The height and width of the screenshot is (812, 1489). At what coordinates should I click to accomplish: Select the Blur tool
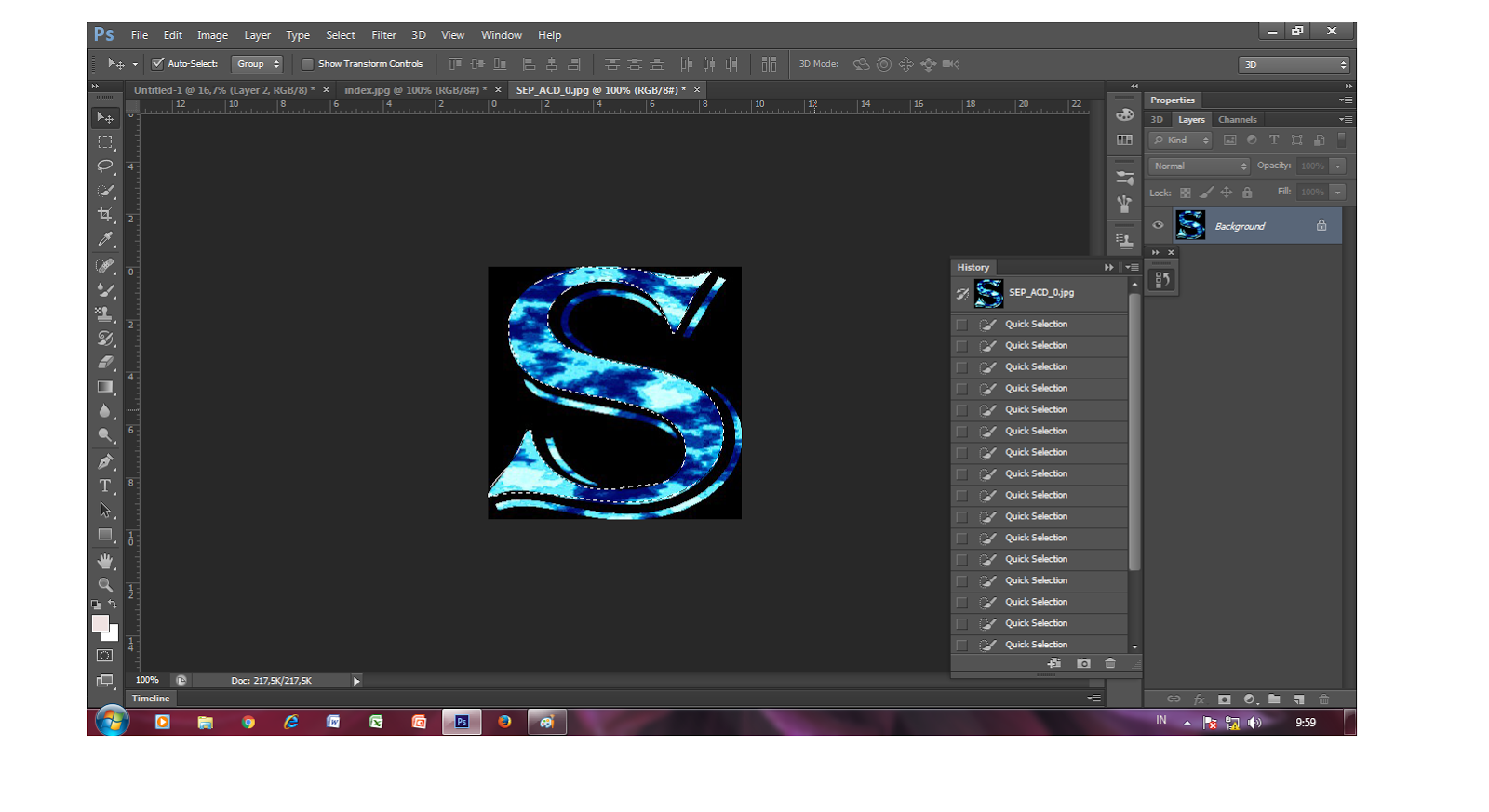105,411
